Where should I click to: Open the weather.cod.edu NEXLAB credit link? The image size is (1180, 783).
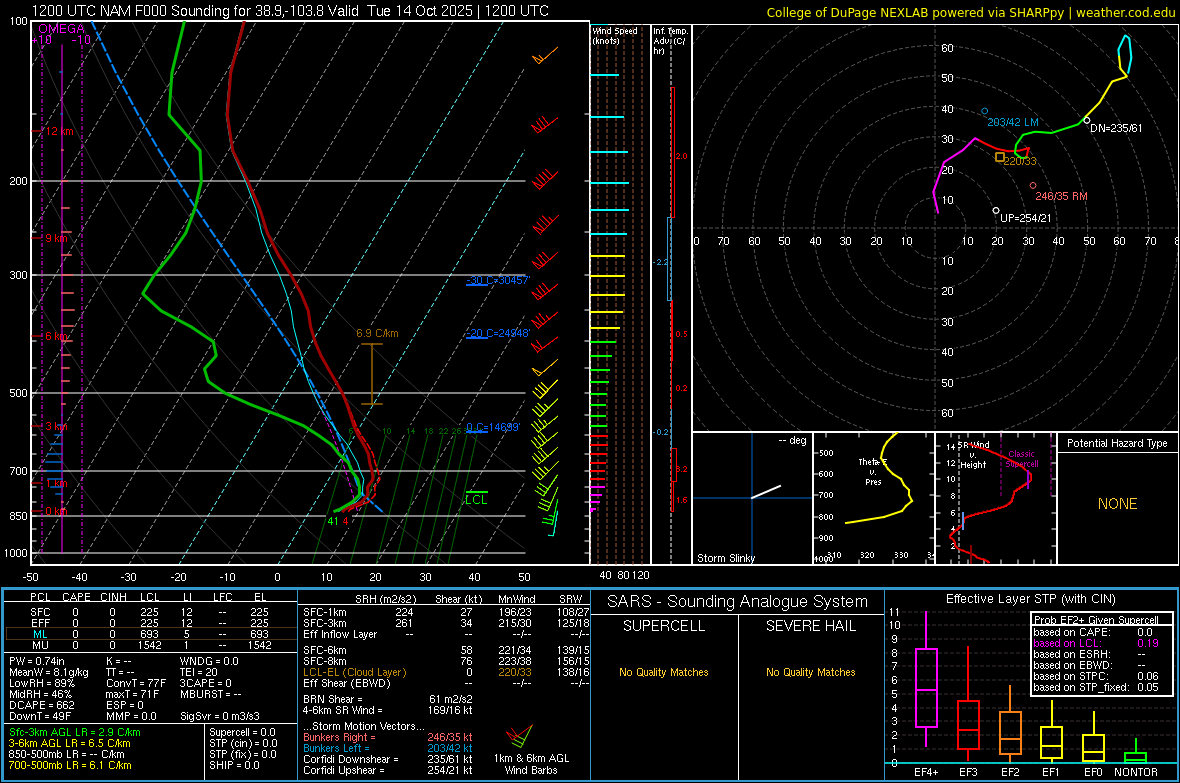coord(970,12)
